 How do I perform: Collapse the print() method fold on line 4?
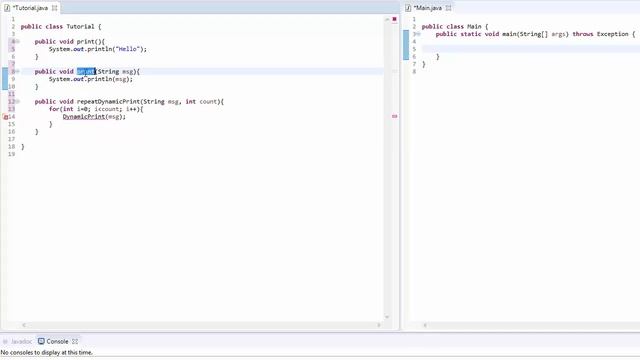pyautogui.click(x=18, y=42)
